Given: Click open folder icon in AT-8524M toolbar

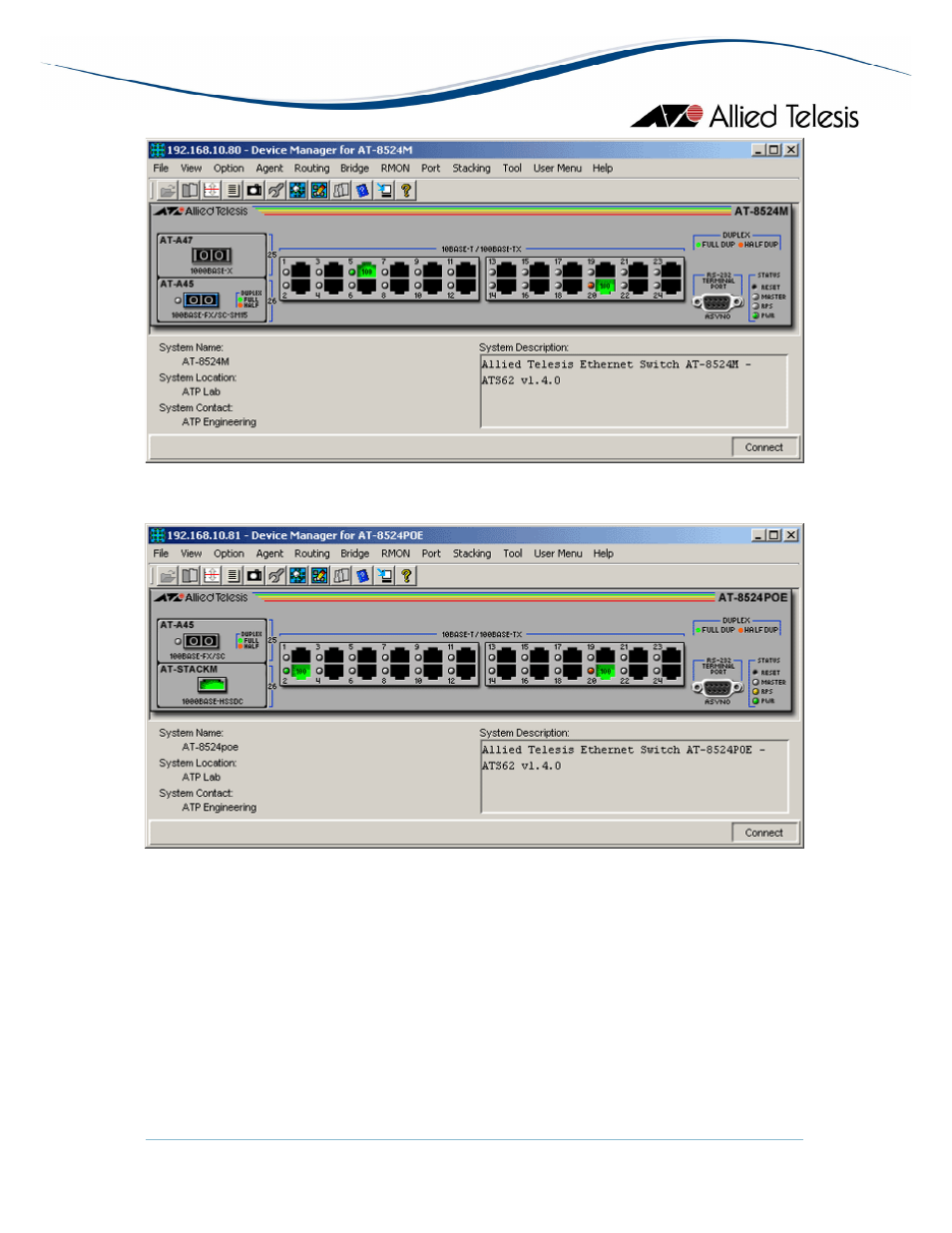Looking at the screenshot, I should click(x=168, y=190).
